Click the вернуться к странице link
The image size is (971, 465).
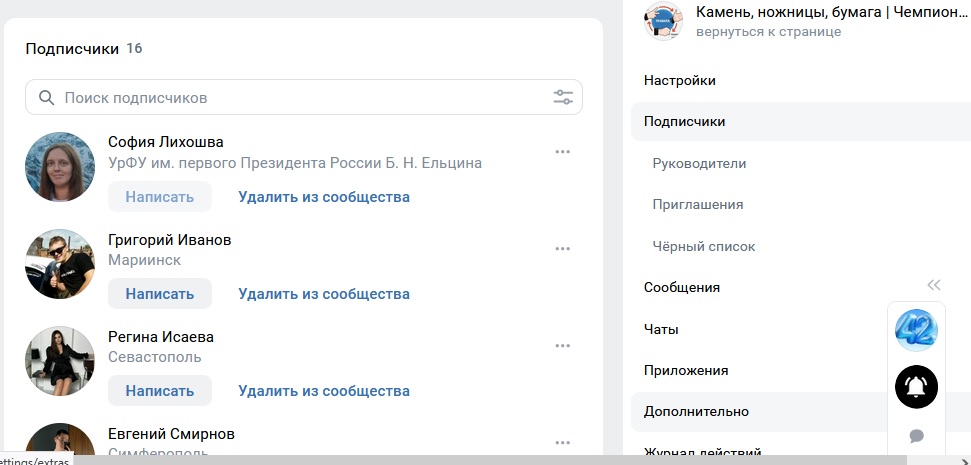[x=769, y=32]
